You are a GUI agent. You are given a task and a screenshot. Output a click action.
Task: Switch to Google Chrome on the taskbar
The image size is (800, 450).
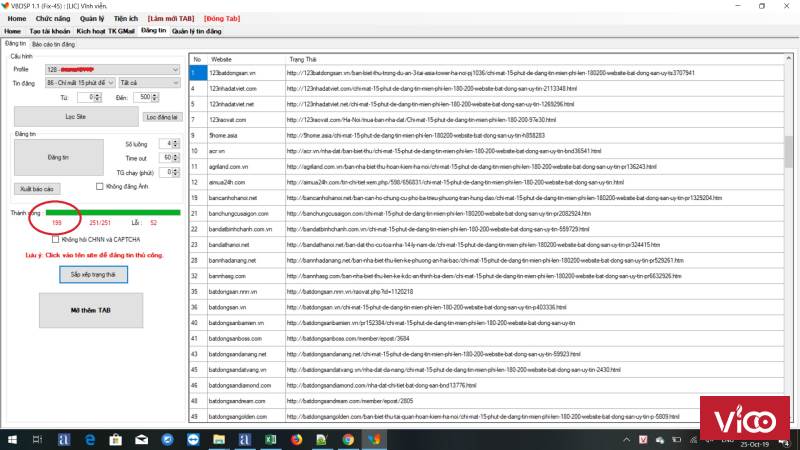(x=348, y=439)
